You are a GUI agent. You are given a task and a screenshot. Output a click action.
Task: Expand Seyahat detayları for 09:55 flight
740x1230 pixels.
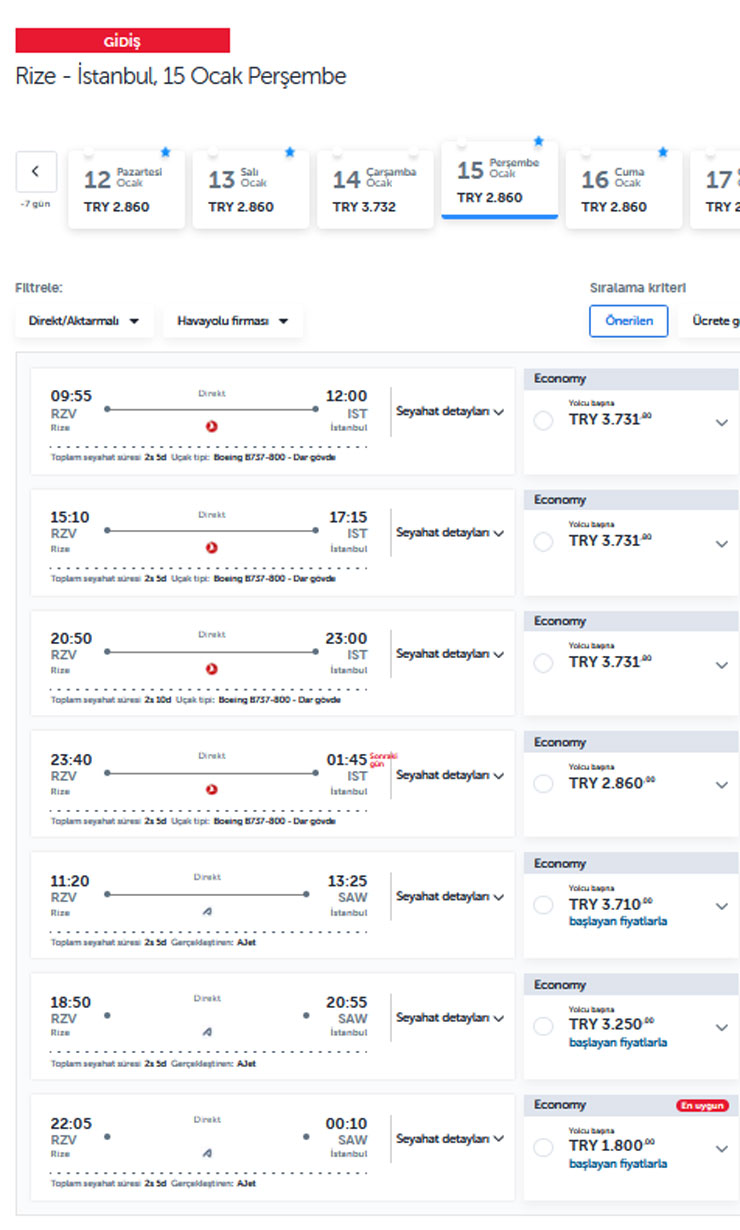coord(449,411)
